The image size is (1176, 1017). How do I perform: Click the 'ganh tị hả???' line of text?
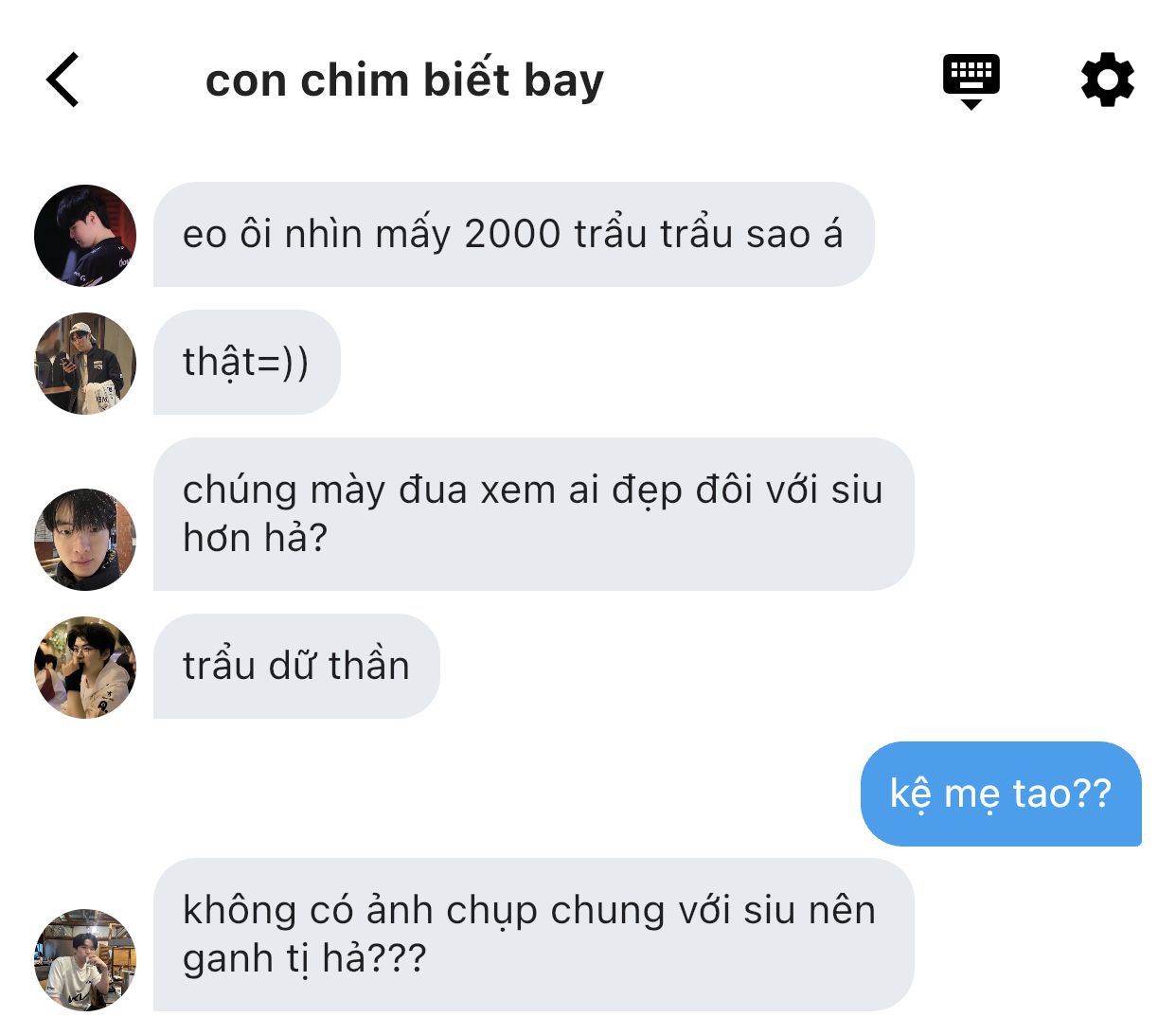click(304, 959)
